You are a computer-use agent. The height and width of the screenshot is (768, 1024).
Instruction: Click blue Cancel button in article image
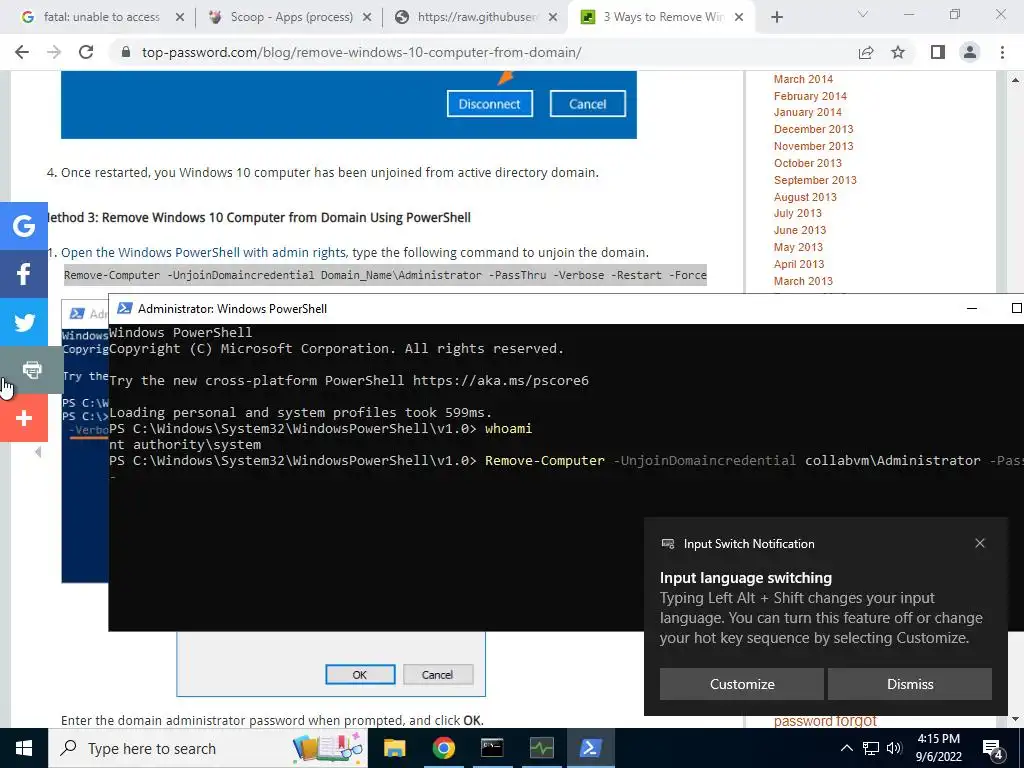coord(588,104)
